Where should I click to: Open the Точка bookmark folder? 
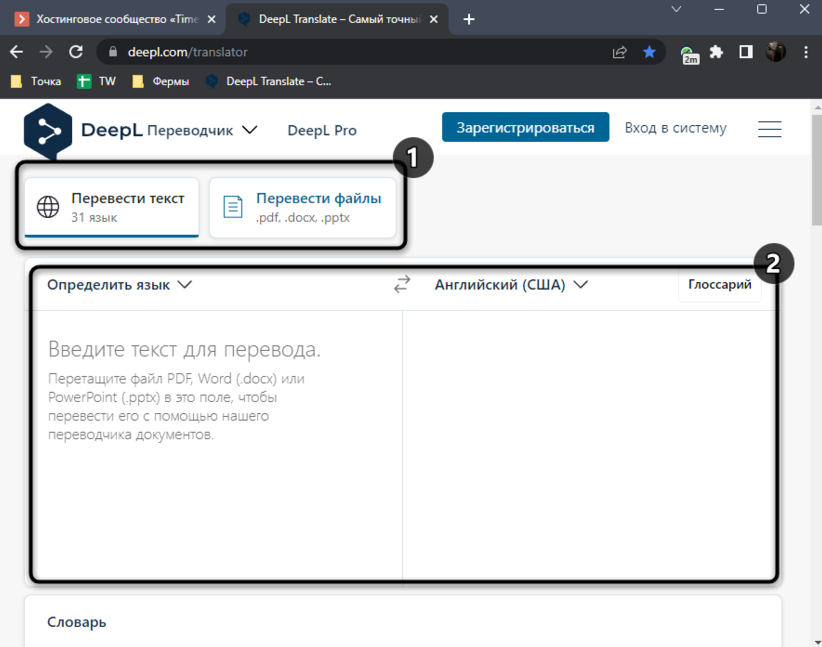point(36,81)
